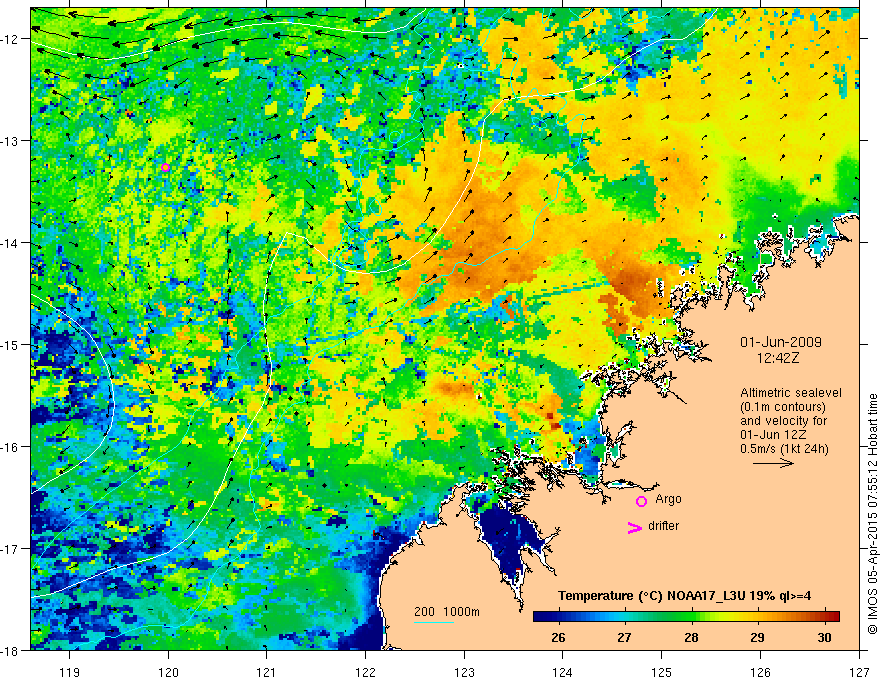This screenshot has height=680, width=880.
Task: Click the 0.5m/s velocity scale arrow
Action: (x=773, y=463)
